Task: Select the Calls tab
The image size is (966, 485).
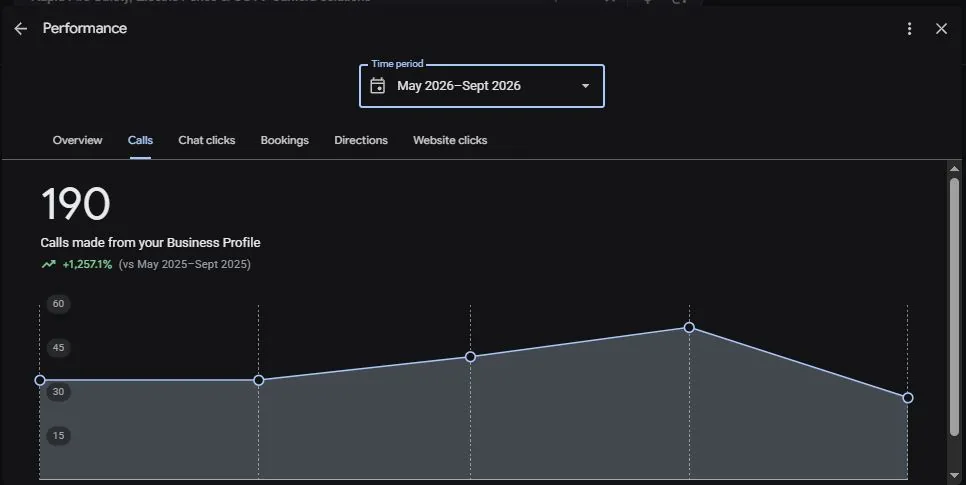Action: [x=140, y=141]
